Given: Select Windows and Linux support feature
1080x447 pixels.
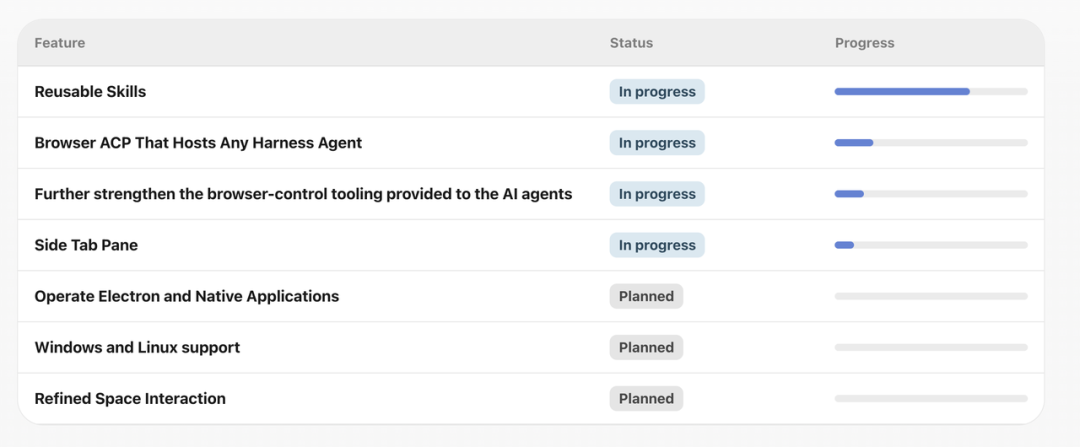Looking at the screenshot, I should (x=137, y=347).
